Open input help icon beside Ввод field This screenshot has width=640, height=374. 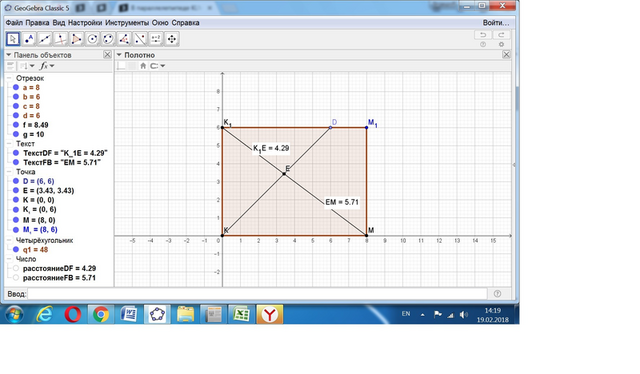pyautogui.click(x=497, y=294)
